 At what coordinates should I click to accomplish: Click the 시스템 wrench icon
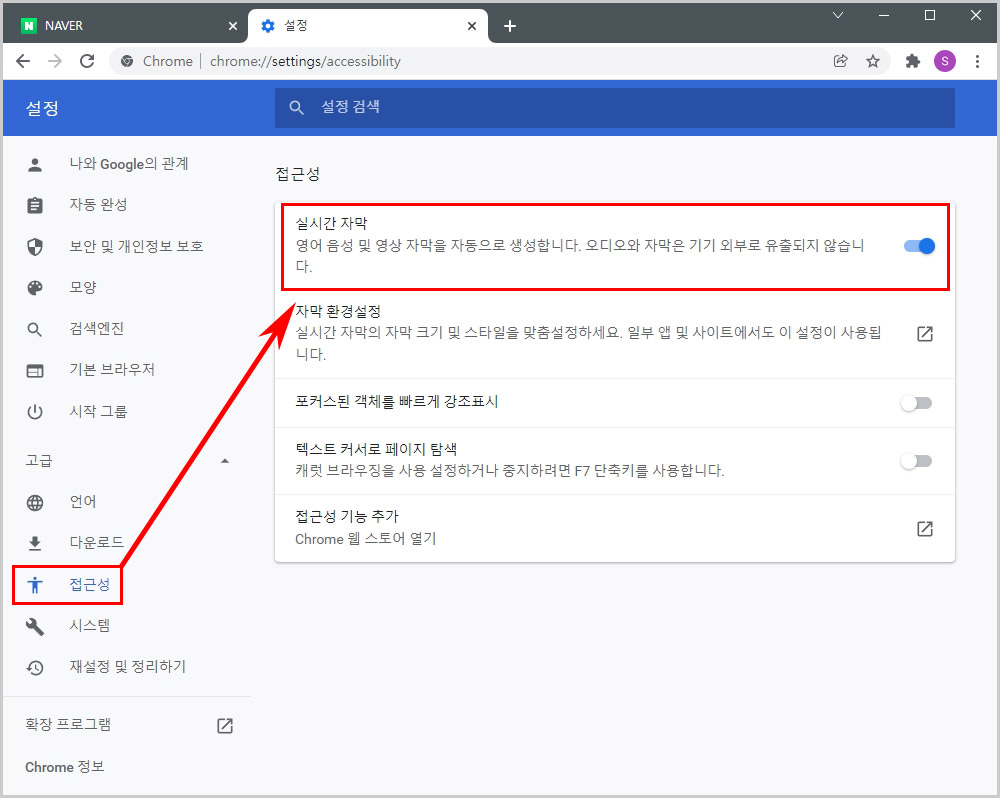(x=35, y=625)
